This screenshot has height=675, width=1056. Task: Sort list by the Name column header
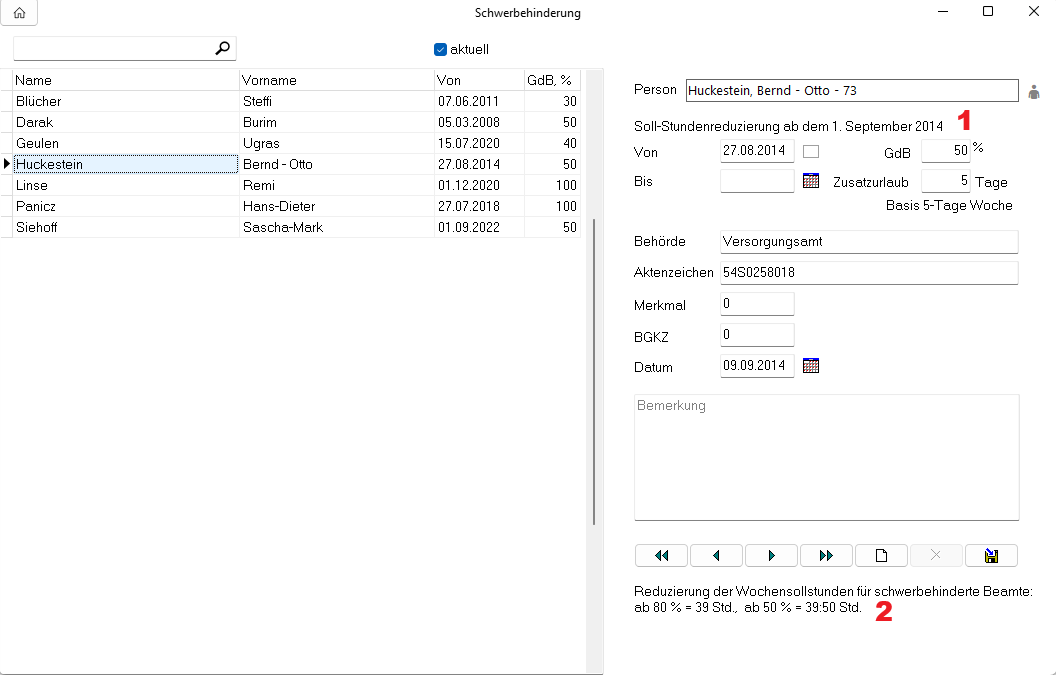click(126, 80)
